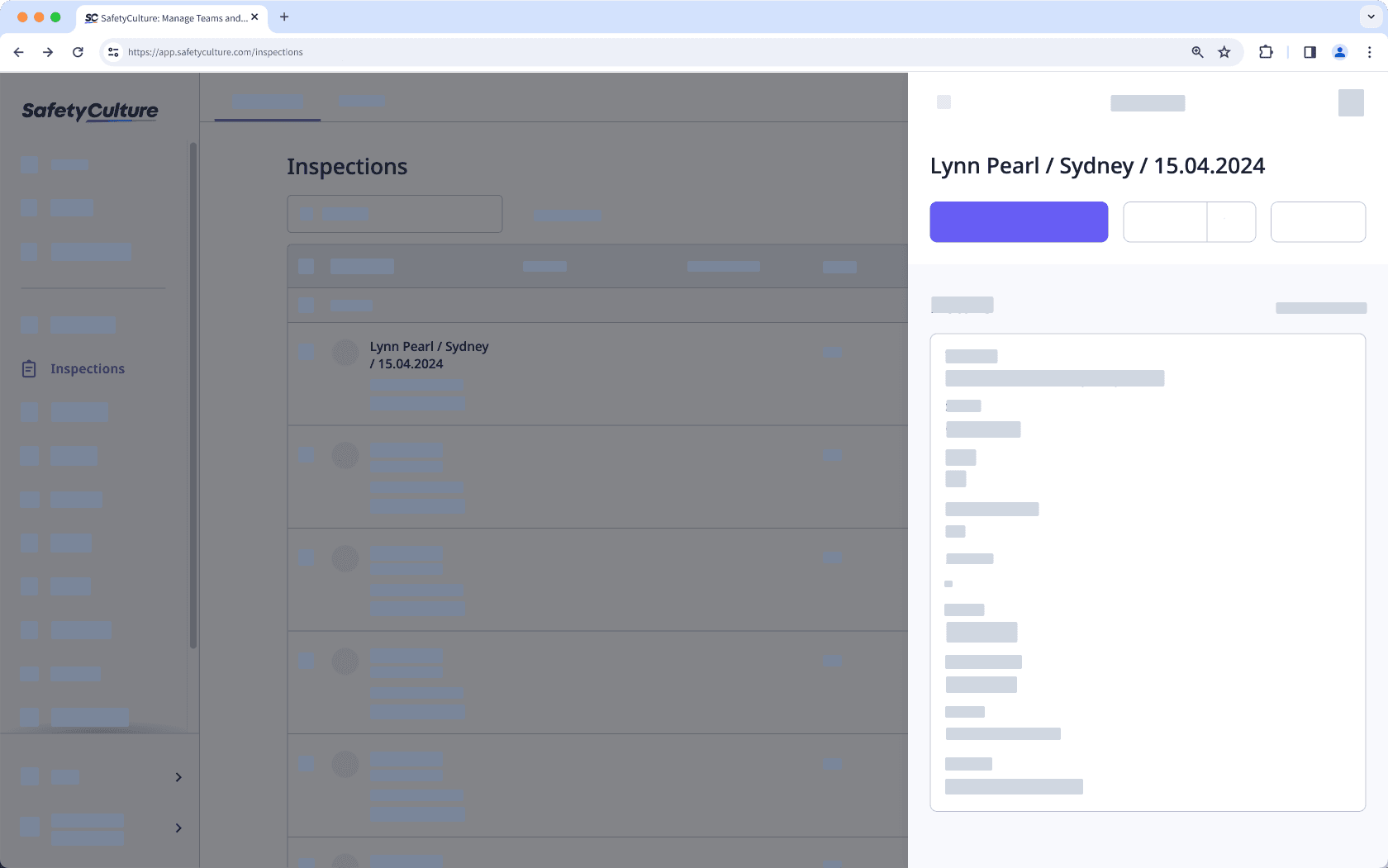Viewport: 1388px width, 868px height.
Task: Bookmark this page with the star icon
Action: click(1224, 51)
